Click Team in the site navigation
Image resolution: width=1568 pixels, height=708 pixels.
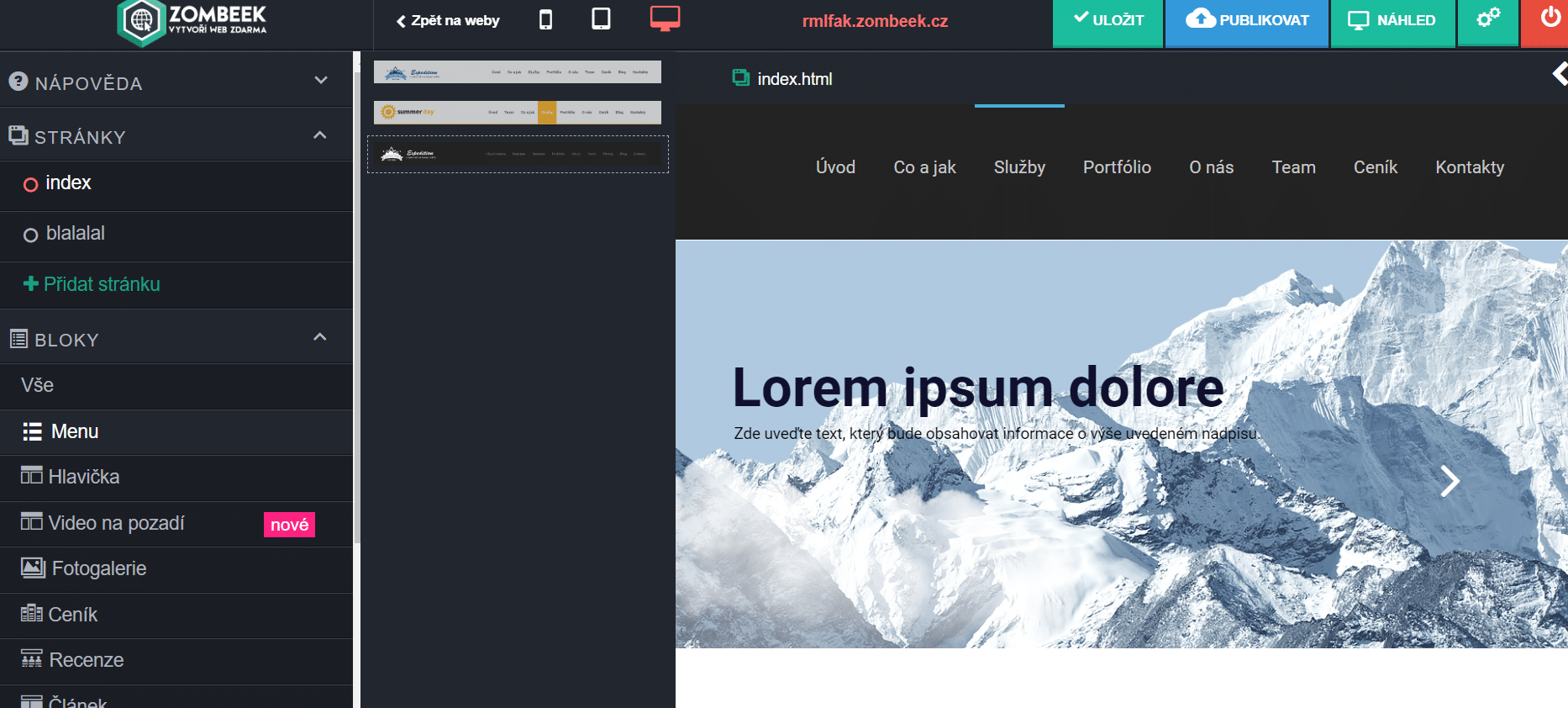[x=1293, y=167]
